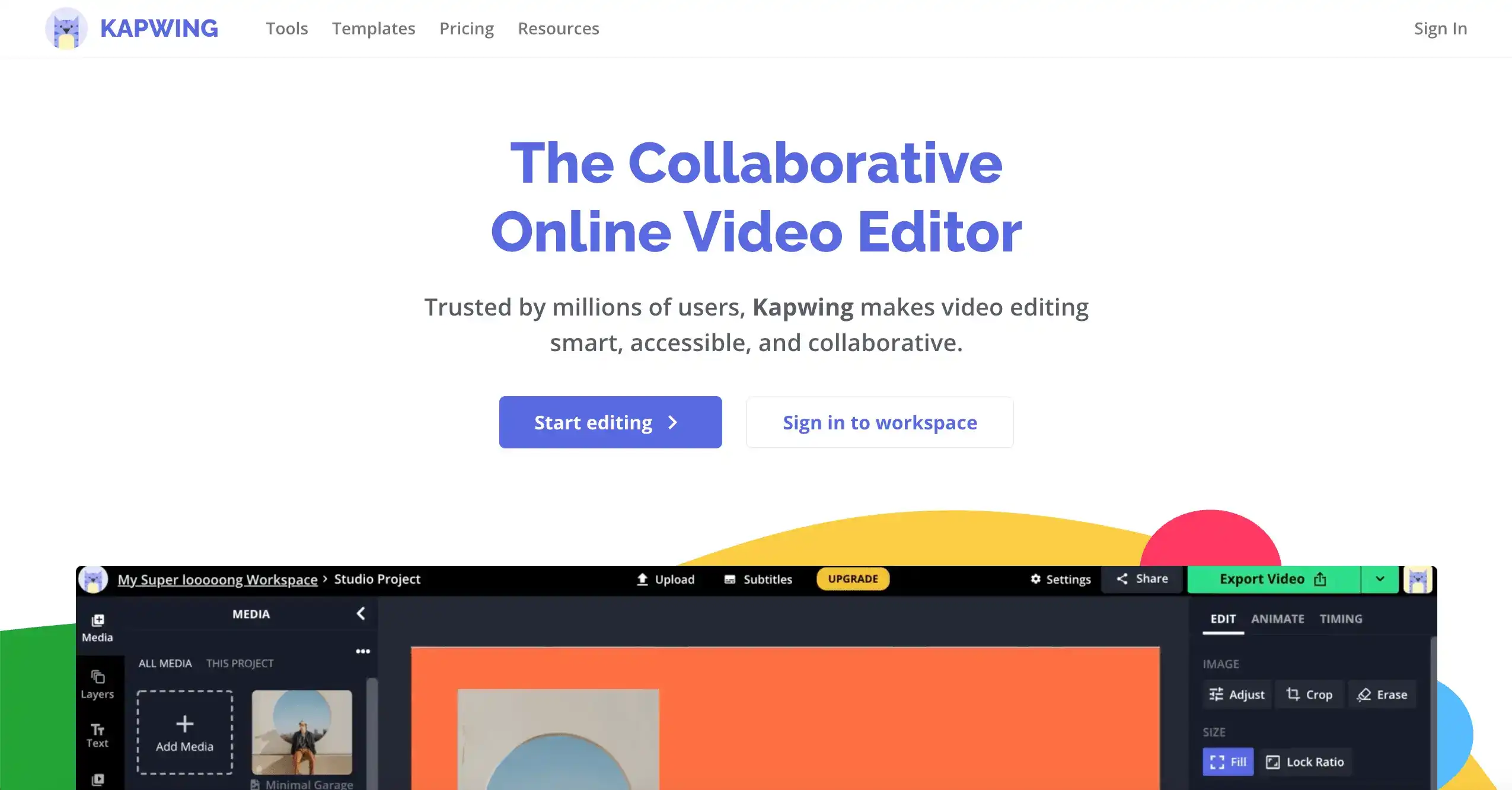Viewport: 1512px width, 790px height.
Task: Switch to the TIMING tab
Action: (1341, 618)
